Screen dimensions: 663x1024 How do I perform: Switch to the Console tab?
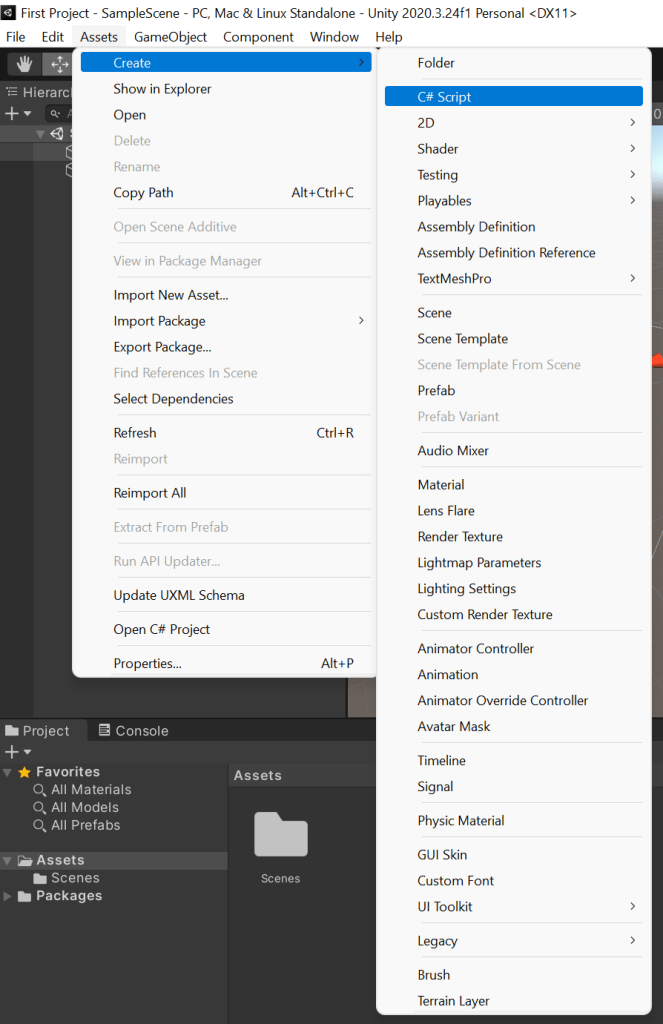pyautogui.click(x=133, y=731)
